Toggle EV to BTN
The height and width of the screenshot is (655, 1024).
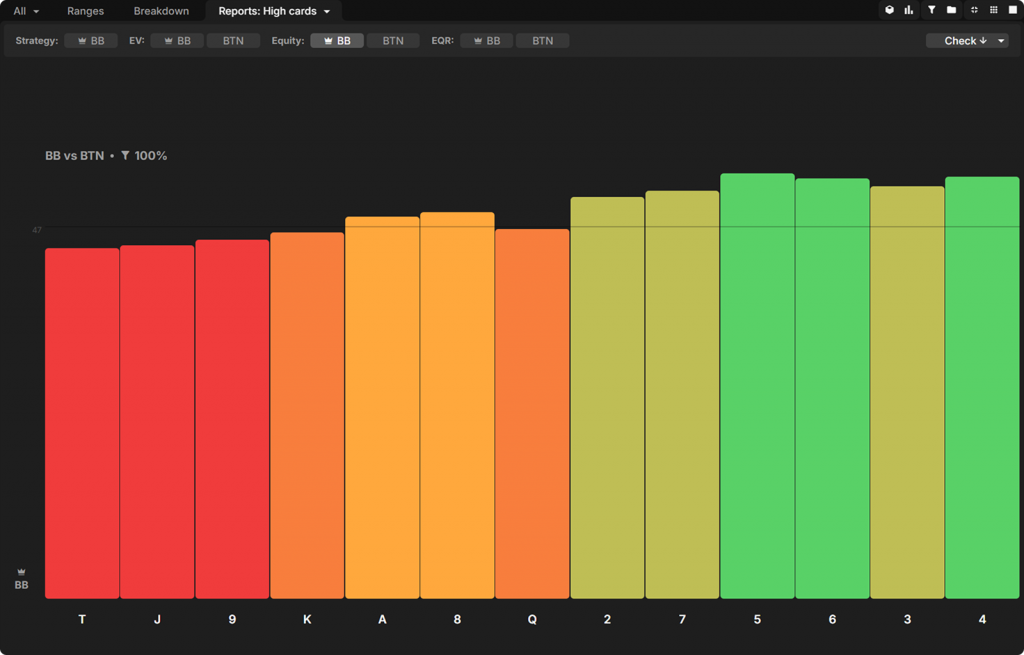[233, 41]
